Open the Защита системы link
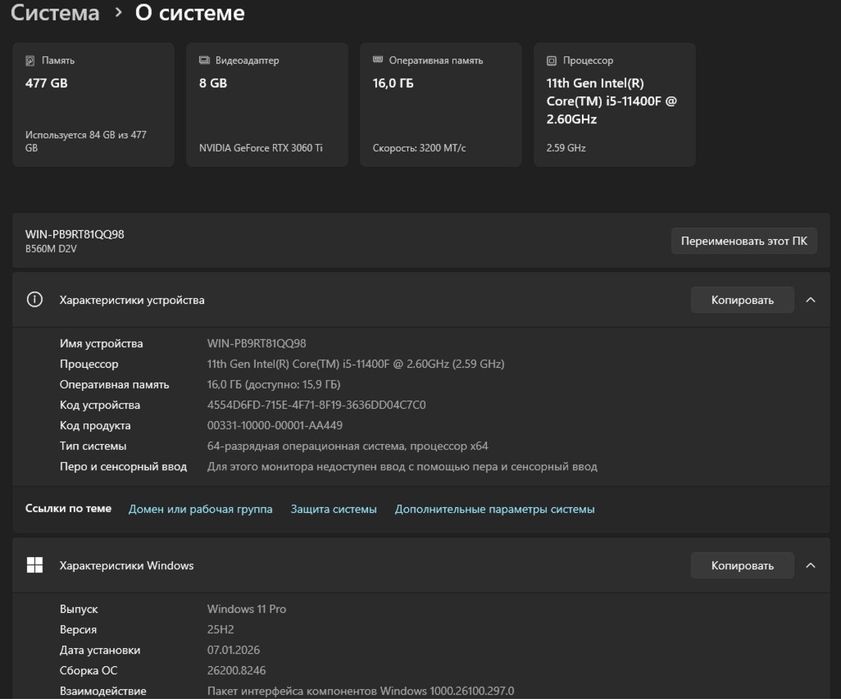The width and height of the screenshot is (841, 699). [x=334, y=509]
